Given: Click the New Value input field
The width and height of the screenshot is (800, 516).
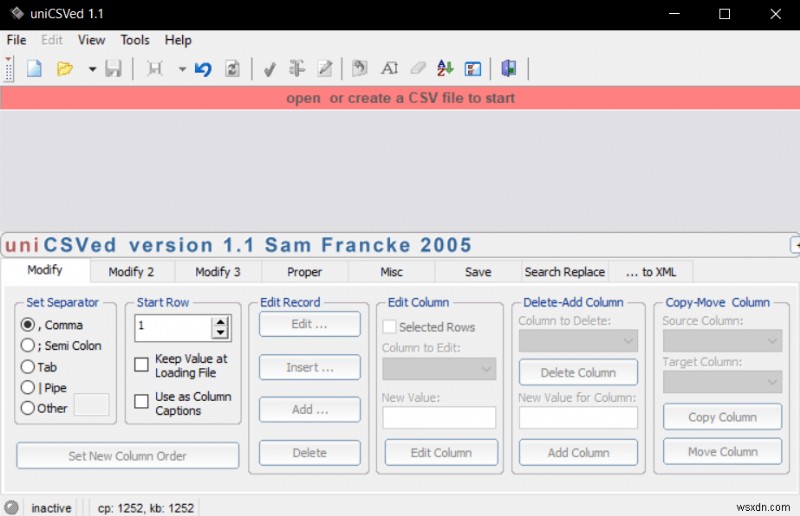Looking at the screenshot, I should [x=439, y=417].
